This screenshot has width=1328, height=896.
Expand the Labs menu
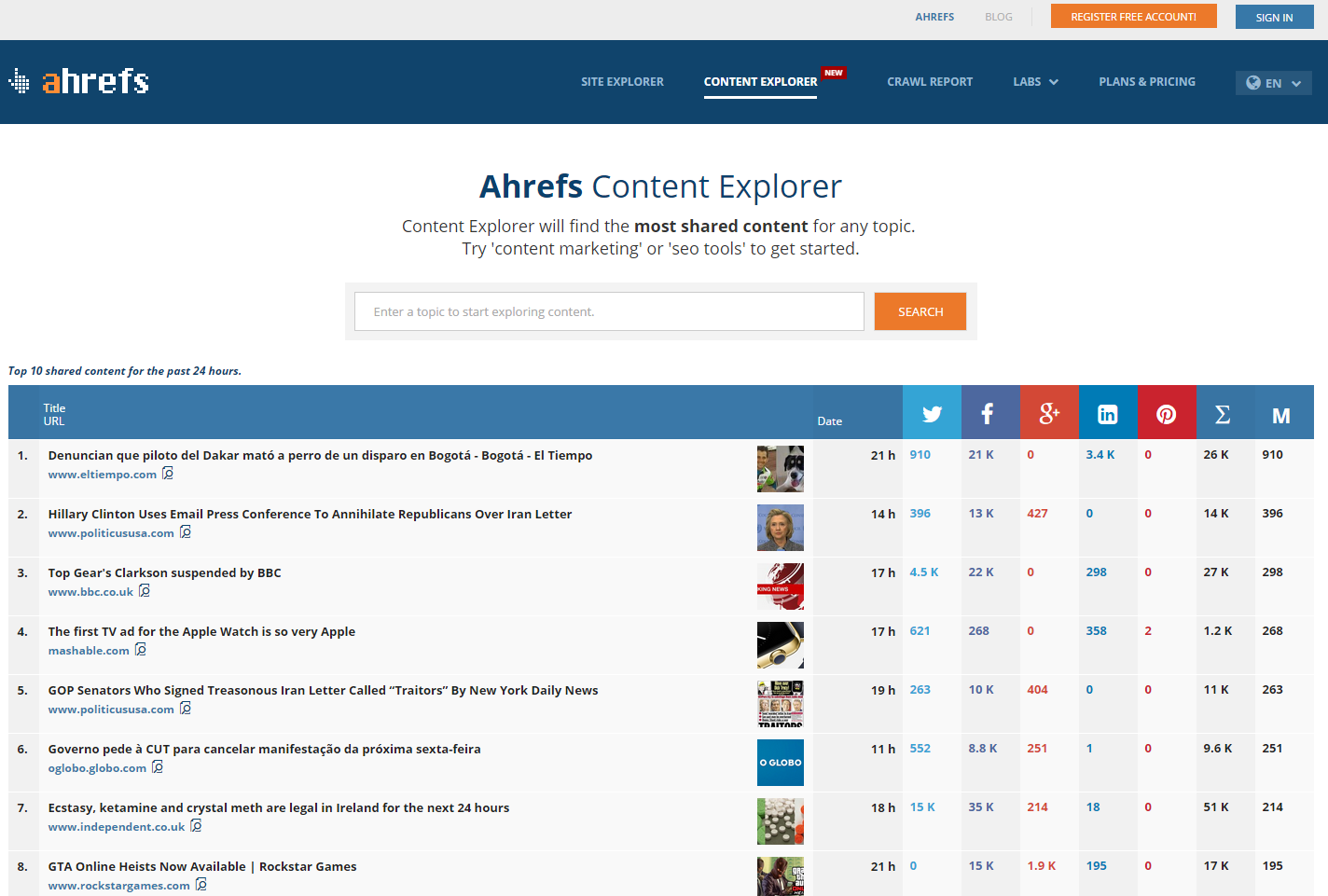coord(1035,82)
